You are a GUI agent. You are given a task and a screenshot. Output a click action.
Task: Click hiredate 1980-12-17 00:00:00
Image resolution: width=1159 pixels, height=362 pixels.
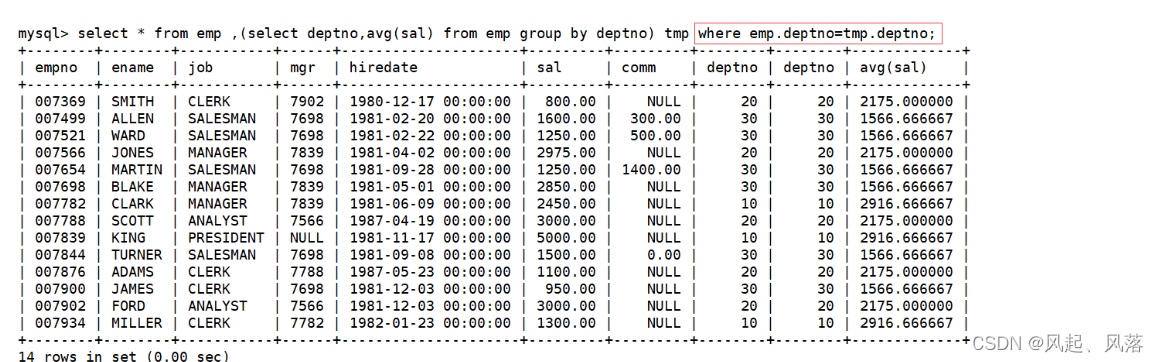tap(429, 102)
